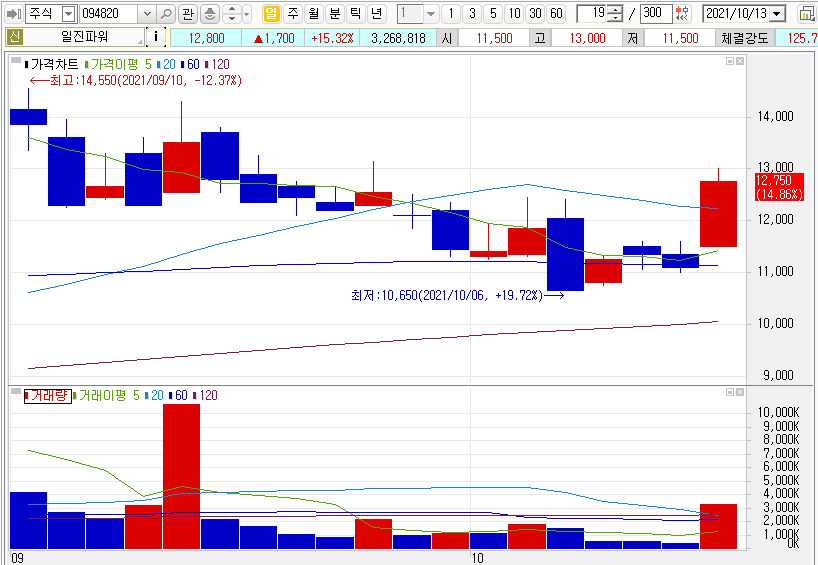Click the 체결강도 label
This screenshot has width=818, height=565.
744,38
